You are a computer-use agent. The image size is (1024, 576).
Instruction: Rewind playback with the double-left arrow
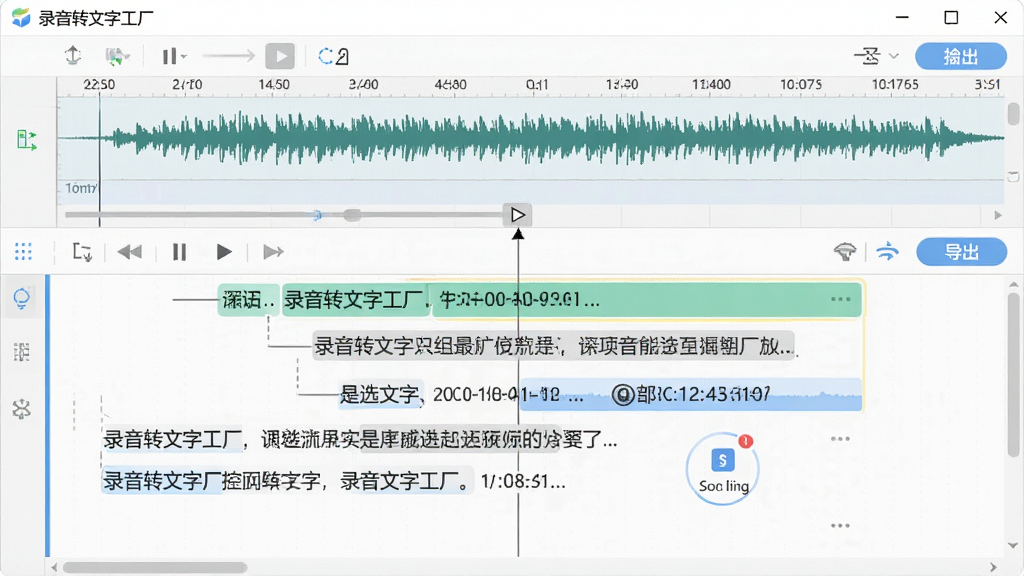click(130, 251)
